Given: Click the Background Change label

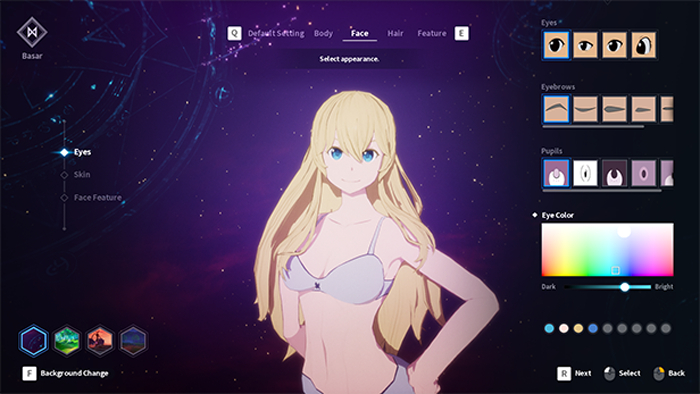Looking at the screenshot, I should point(75,373).
